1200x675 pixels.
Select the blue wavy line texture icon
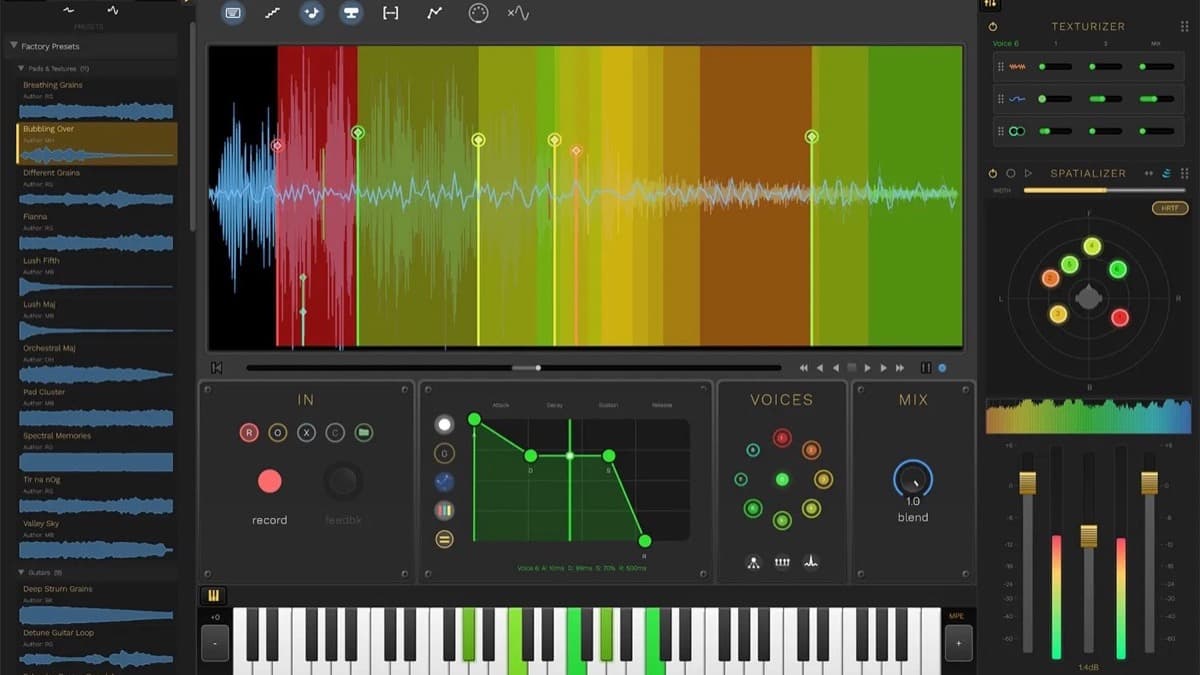click(x=1017, y=99)
